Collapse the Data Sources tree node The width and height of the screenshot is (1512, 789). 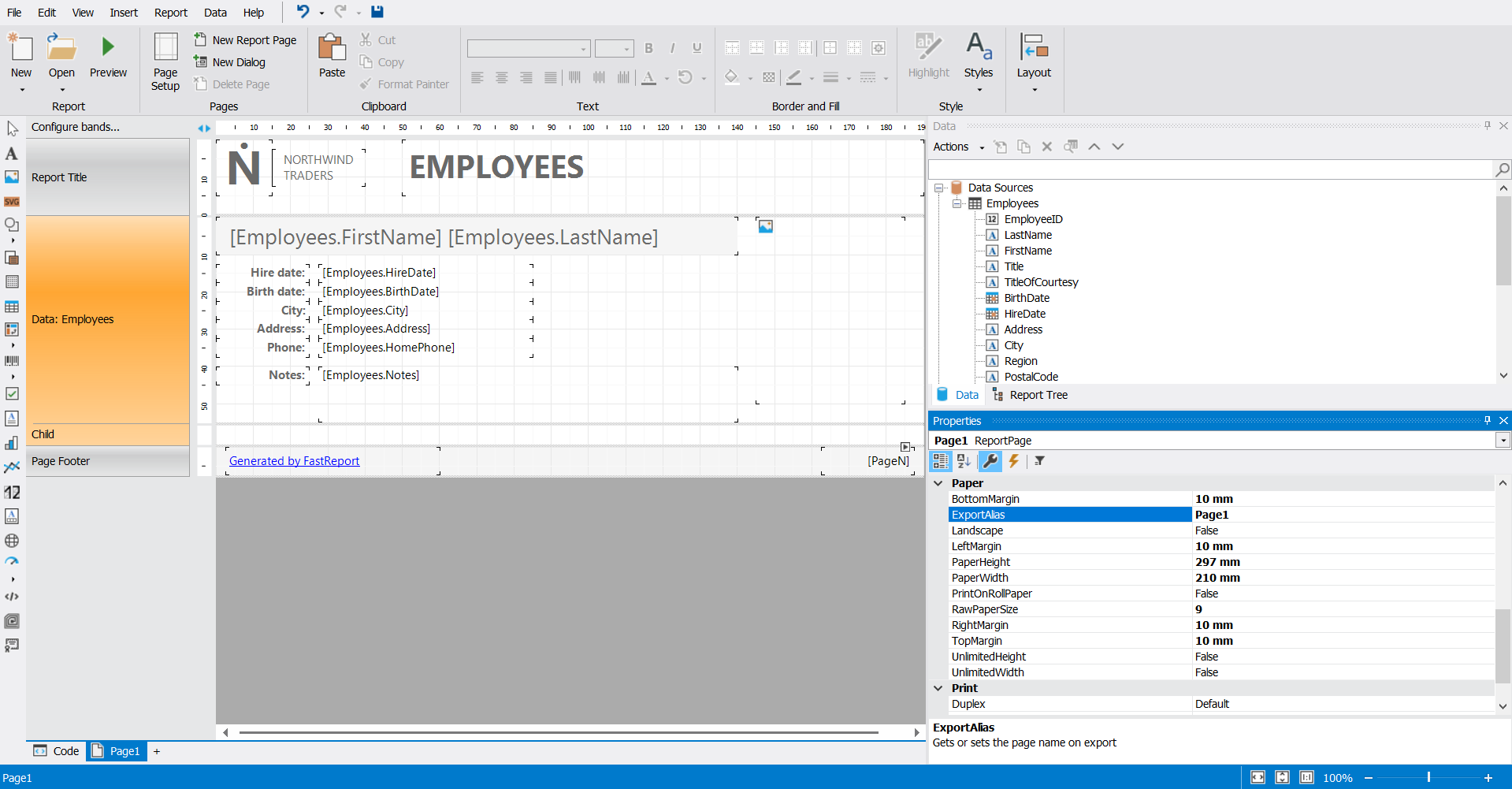pyautogui.click(x=939, y=188)
